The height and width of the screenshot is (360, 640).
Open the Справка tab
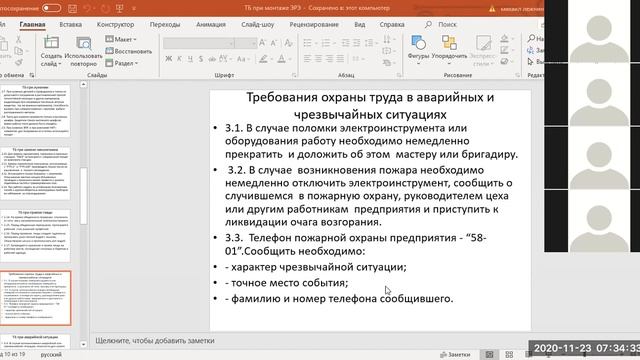[392, 24]
